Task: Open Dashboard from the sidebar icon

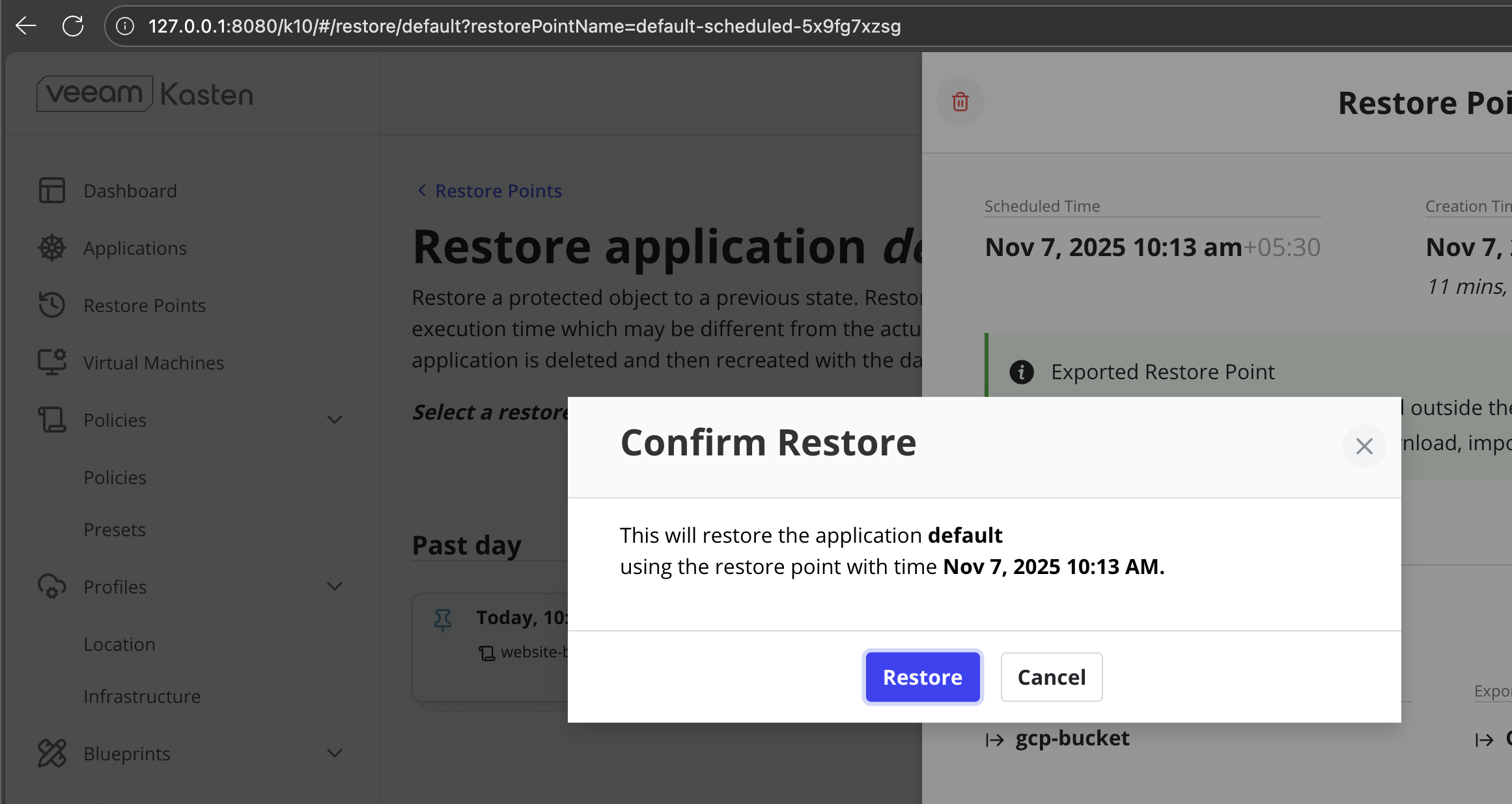Action: [x=51, y=190]
